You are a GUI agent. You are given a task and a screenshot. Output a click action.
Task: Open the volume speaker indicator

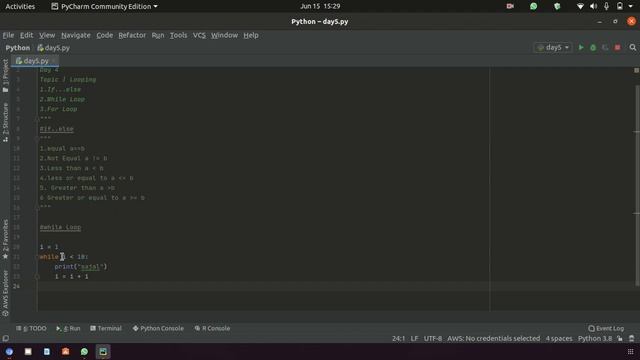593,6
